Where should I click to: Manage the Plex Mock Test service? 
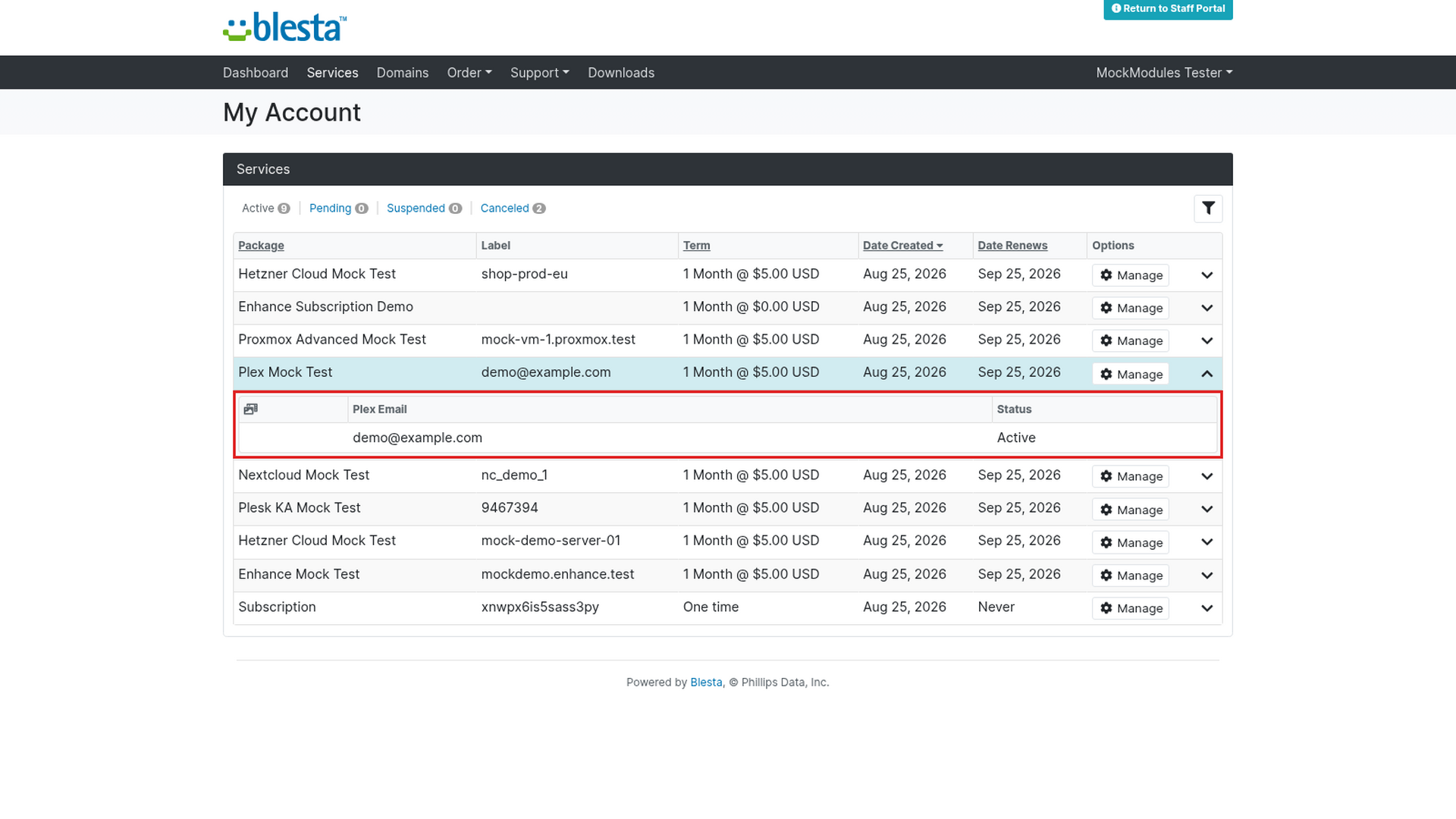(1130, 374)
